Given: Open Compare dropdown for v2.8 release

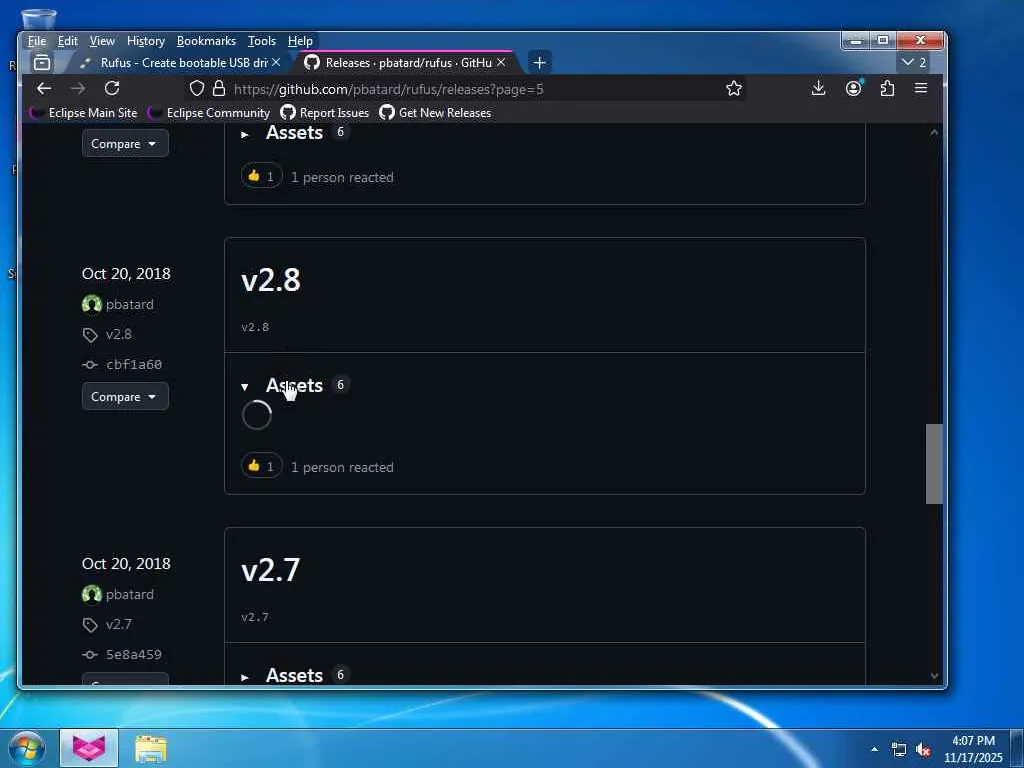Looking at the screenshot, I should [x=125, y=396].
